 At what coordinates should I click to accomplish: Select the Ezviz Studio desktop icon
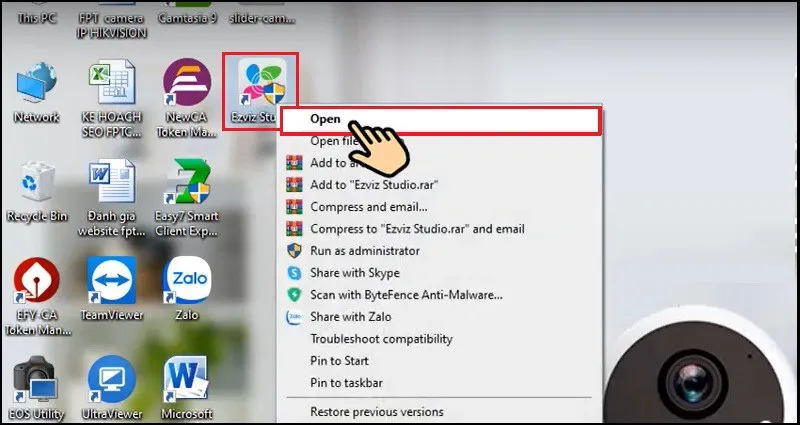(259, 82)
